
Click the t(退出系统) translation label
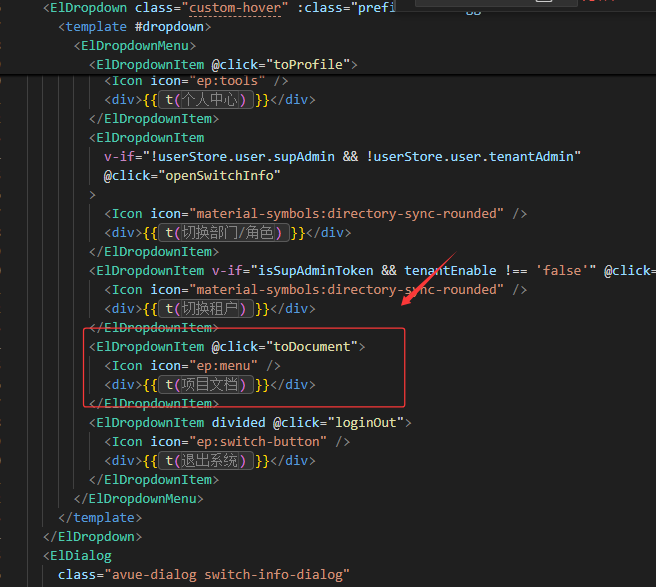tap(207, 461)
